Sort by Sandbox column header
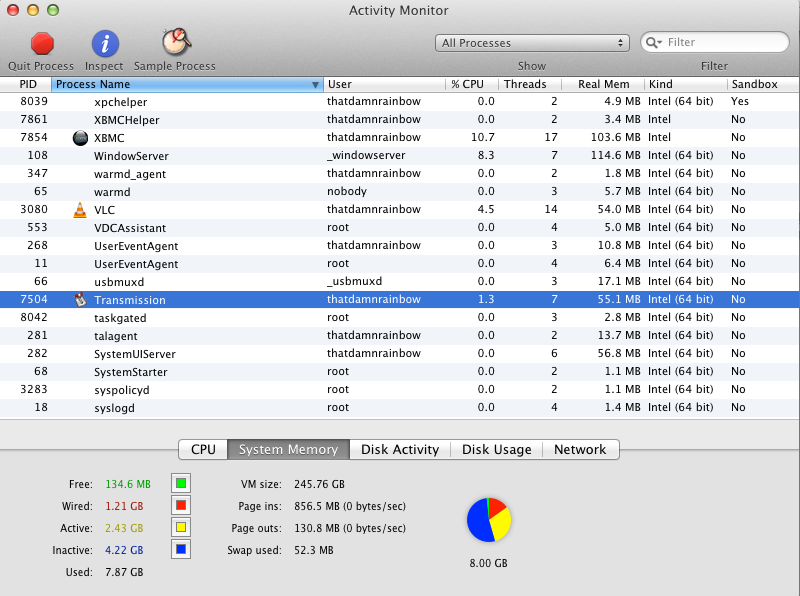The image size is (800, 596). [x=763, y=84]
